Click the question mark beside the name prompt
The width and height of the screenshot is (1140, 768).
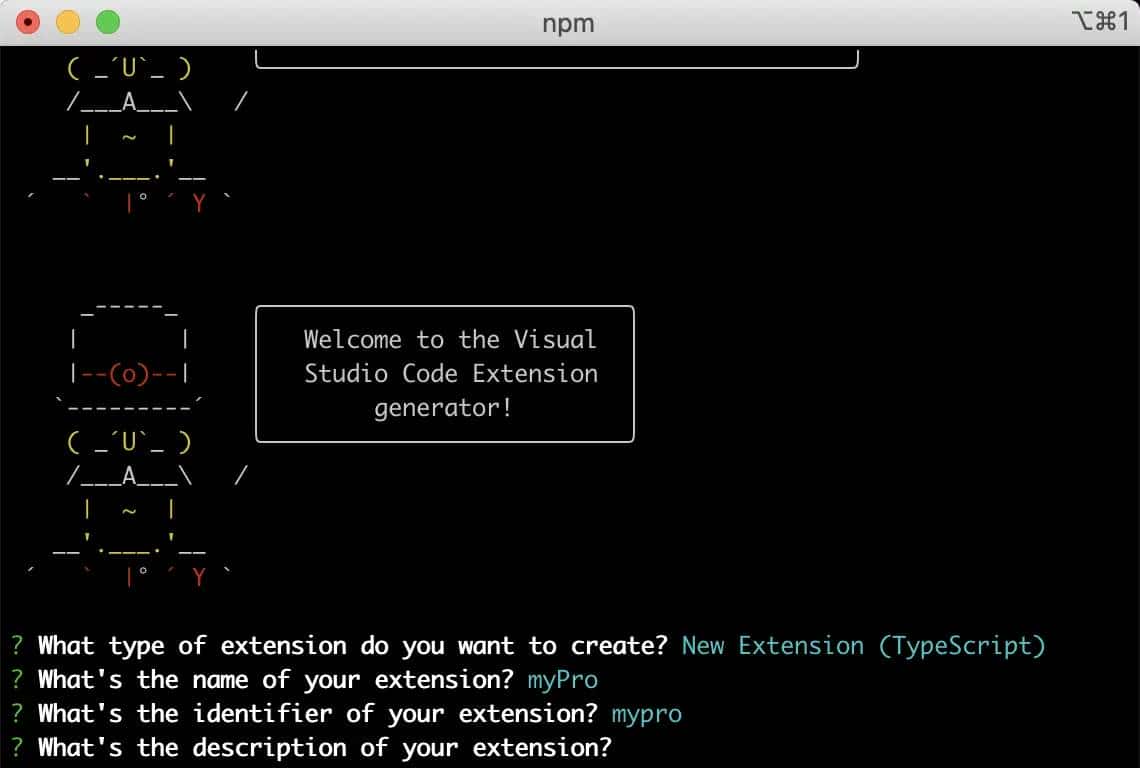tap(17, 680)
